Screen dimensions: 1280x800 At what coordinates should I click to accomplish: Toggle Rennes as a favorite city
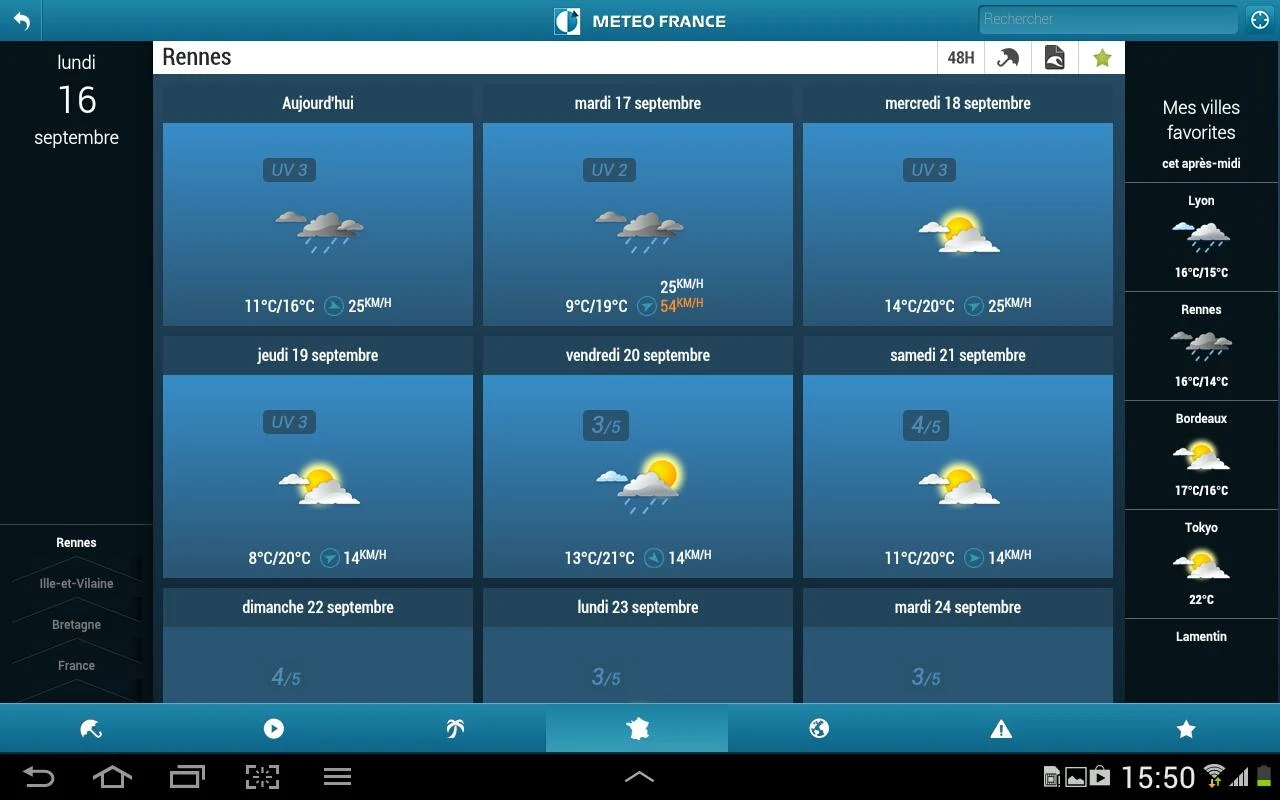pos(1101,57)
